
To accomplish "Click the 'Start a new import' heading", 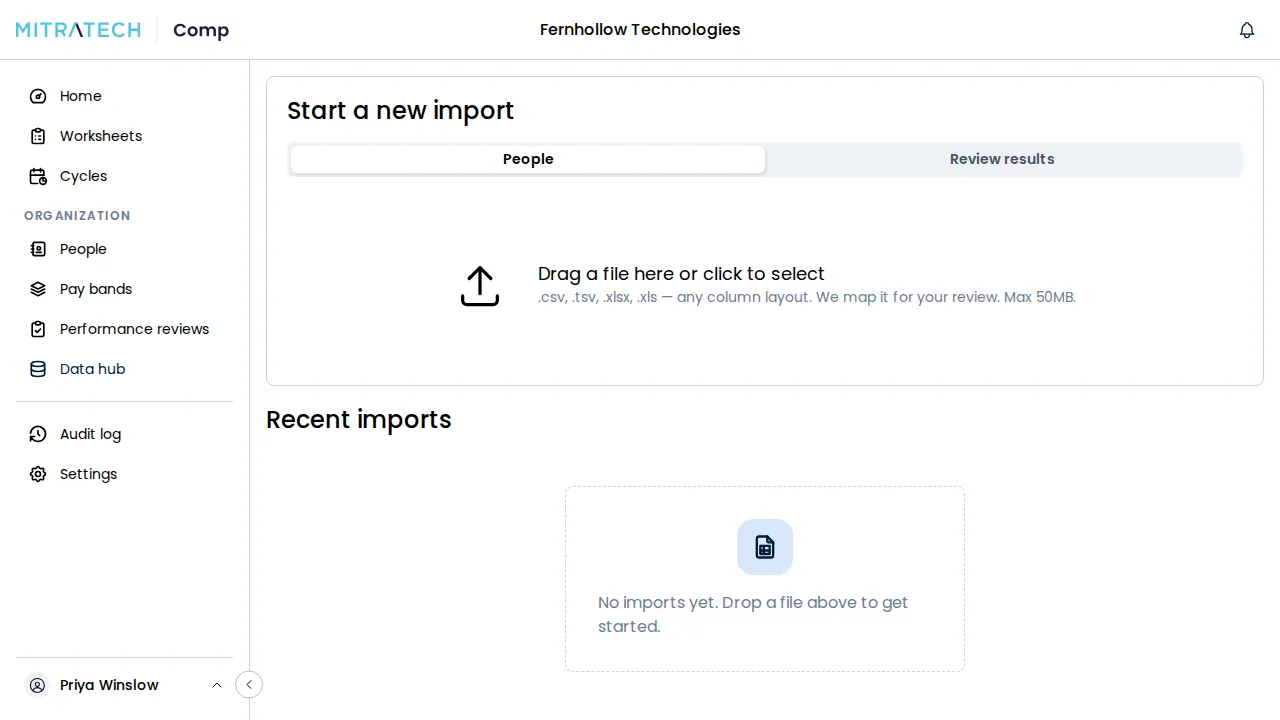I will pyautogui.click(x=400, y=110).
